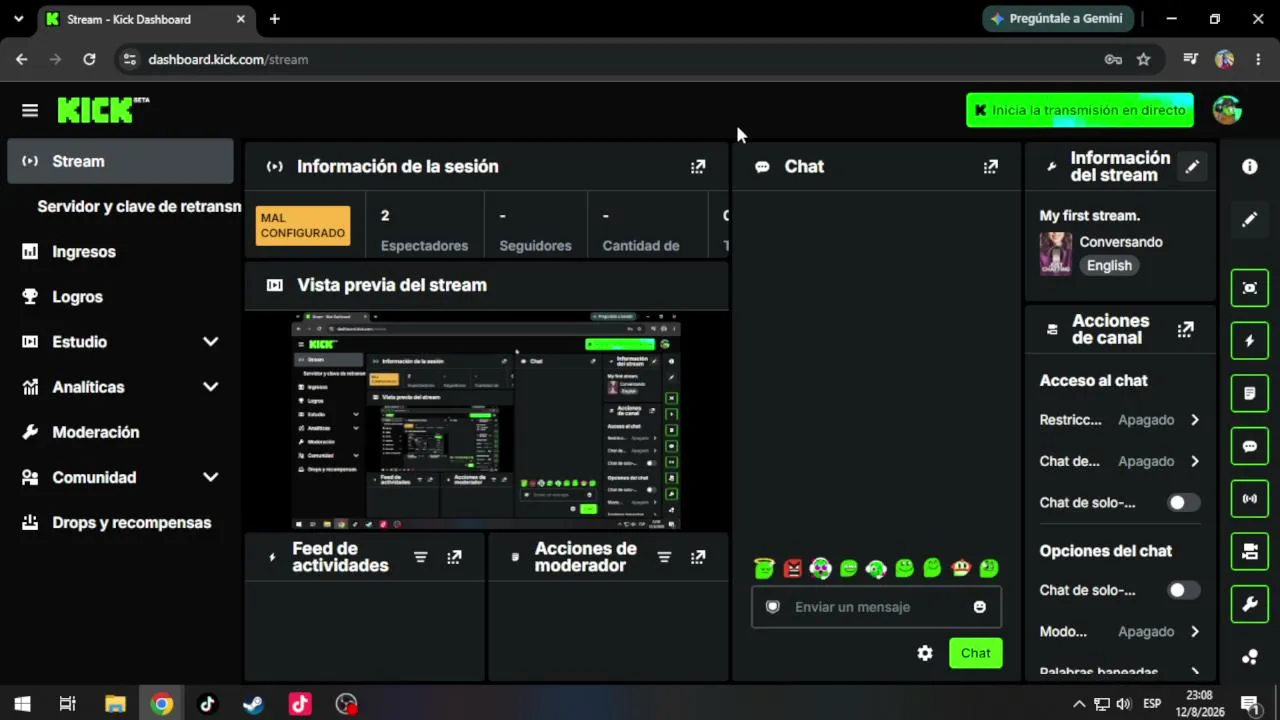Reload the page with browser refresh button

pos(89,60)
